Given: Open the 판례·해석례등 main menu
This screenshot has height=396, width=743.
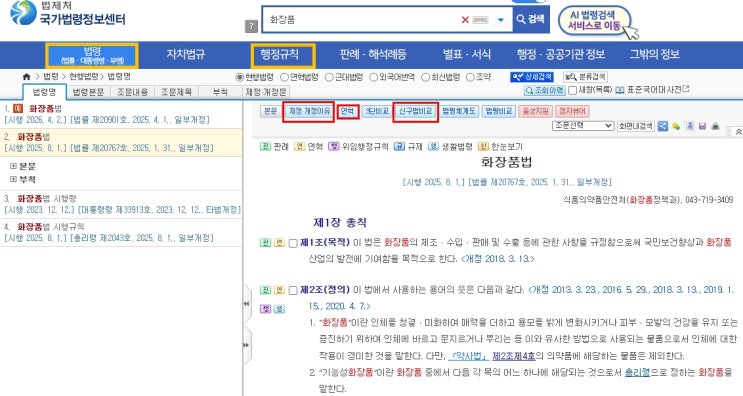Looking at the screenshot, I should click(373, 54).
